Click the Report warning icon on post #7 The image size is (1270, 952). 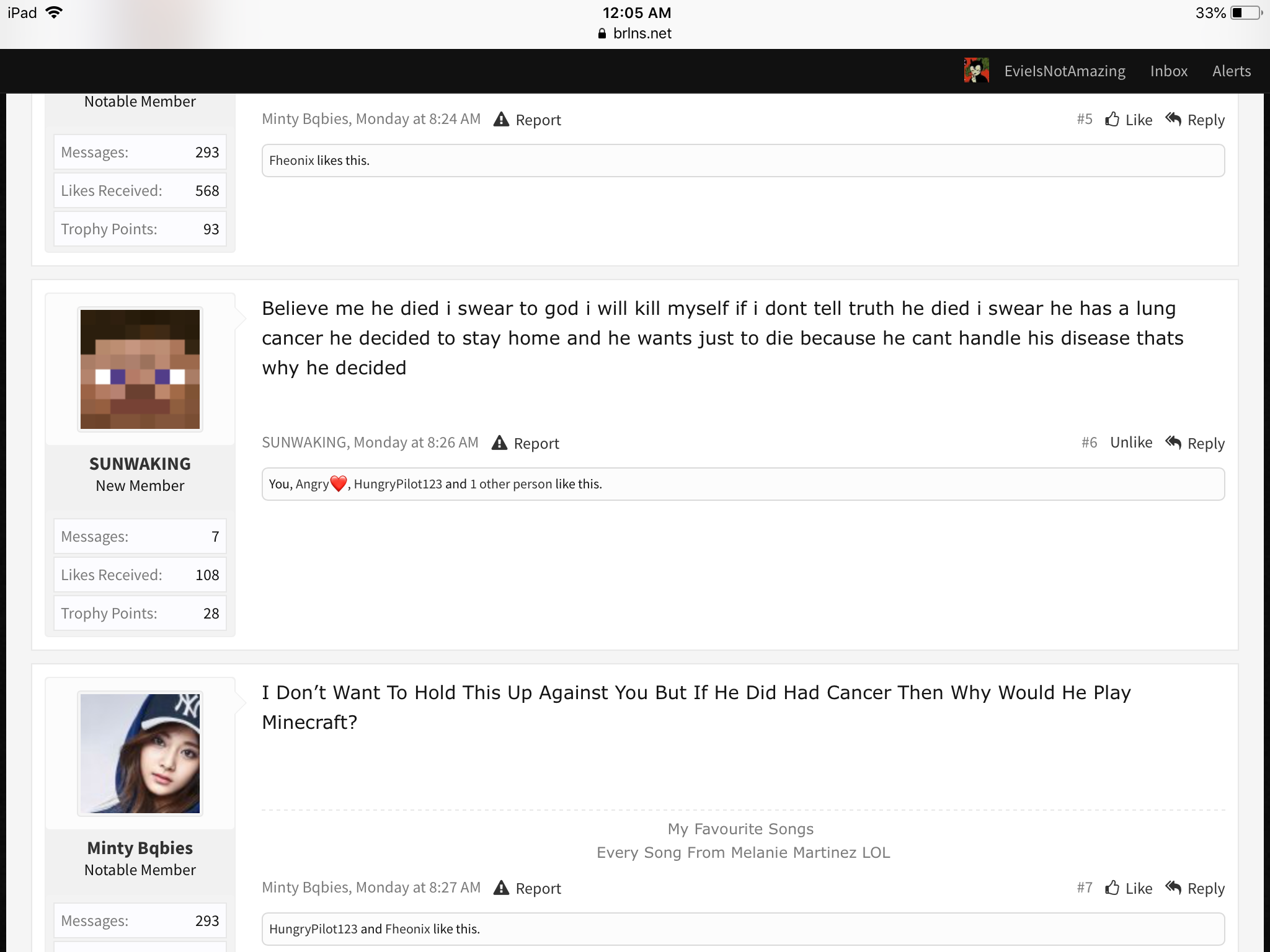(x=501, y=888)
